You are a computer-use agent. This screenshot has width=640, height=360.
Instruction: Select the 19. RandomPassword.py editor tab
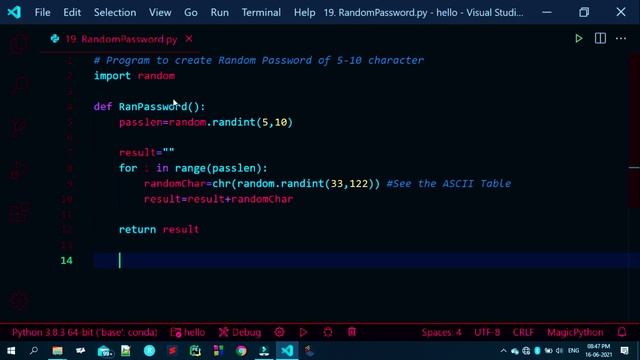pyautogui.click(x=121, y=39)
